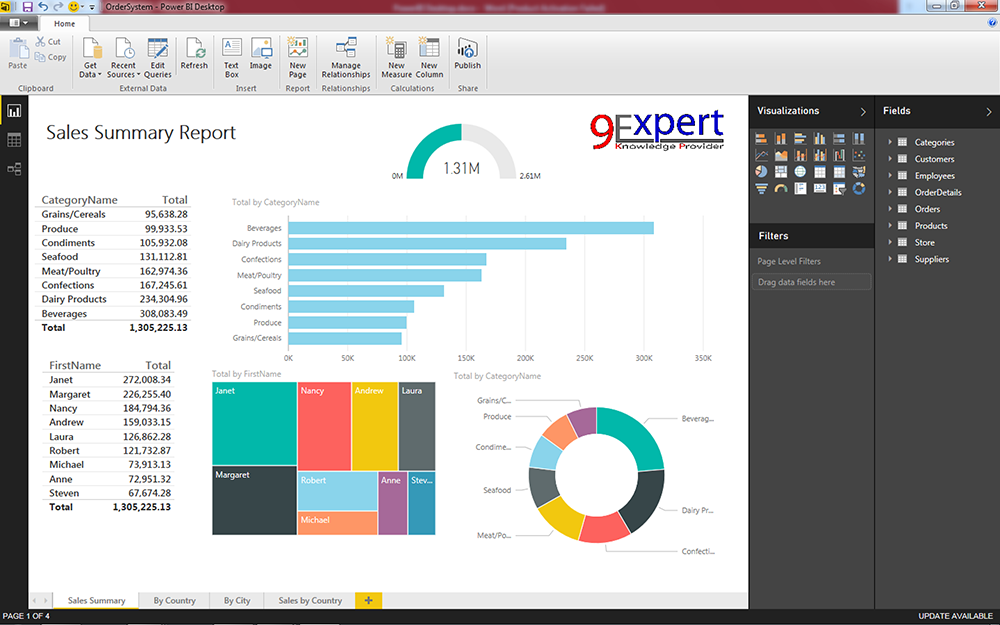
Task: Select the map globe visualization
Action: (800, 172)
